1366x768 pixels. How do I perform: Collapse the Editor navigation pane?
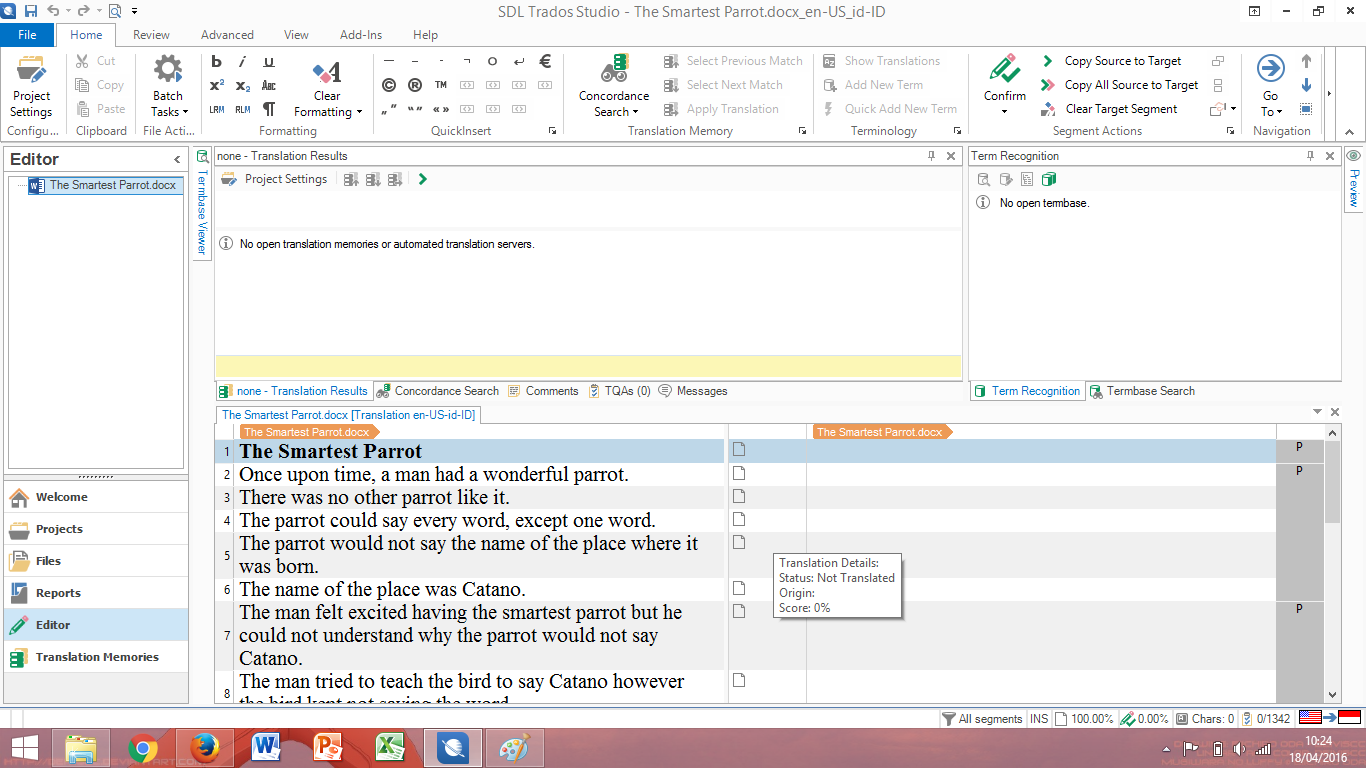pos(177,160)
